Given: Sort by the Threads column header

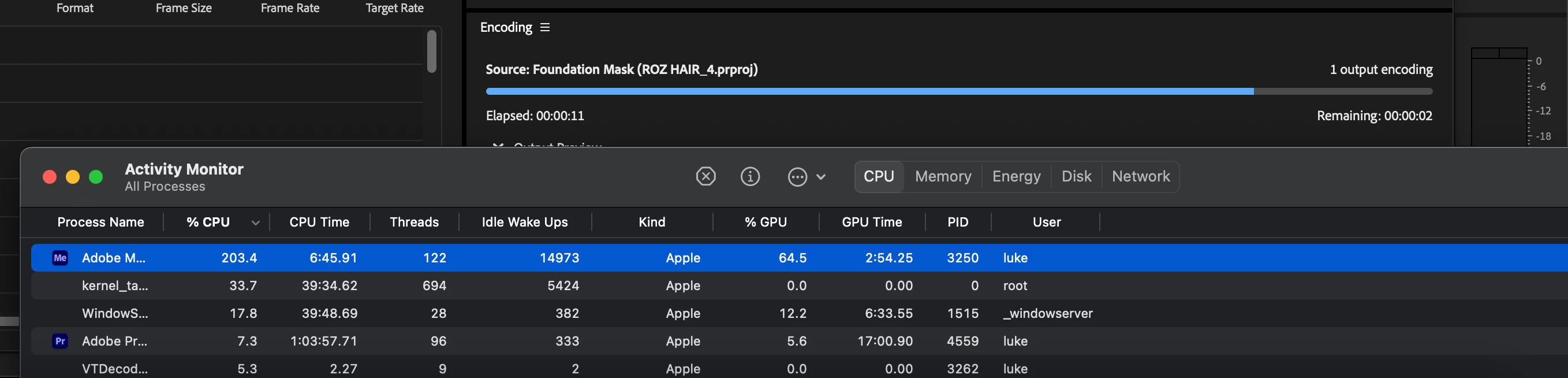Looking at the screenshot, I should 415,223.
